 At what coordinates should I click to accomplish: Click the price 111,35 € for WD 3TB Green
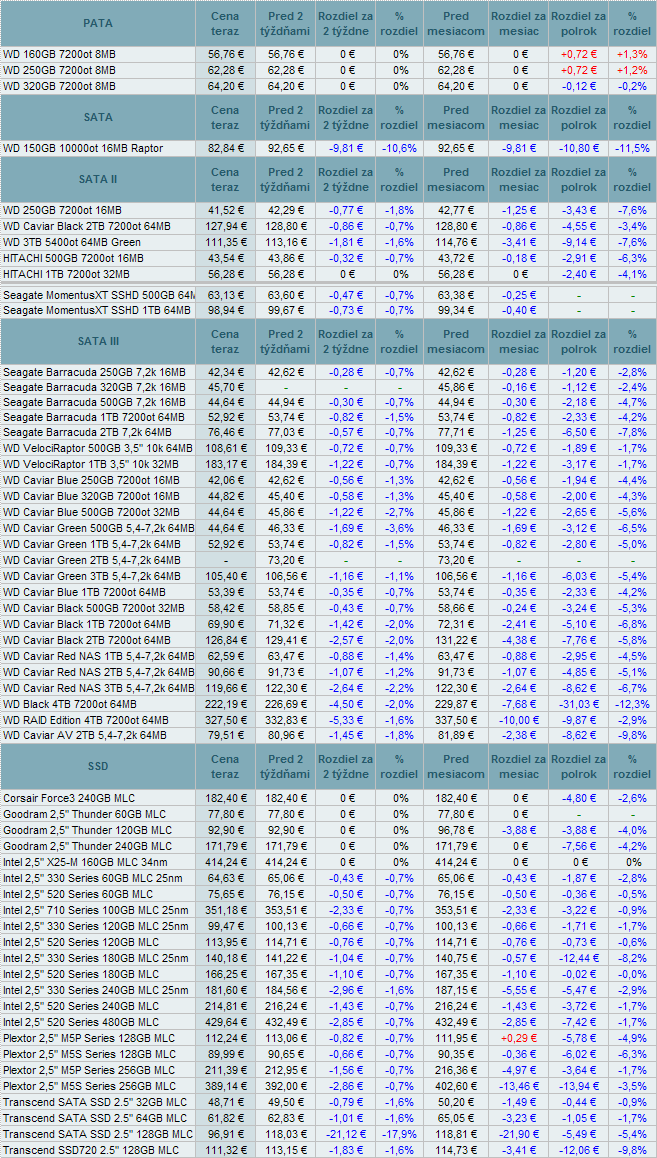[x=226, y=241]
